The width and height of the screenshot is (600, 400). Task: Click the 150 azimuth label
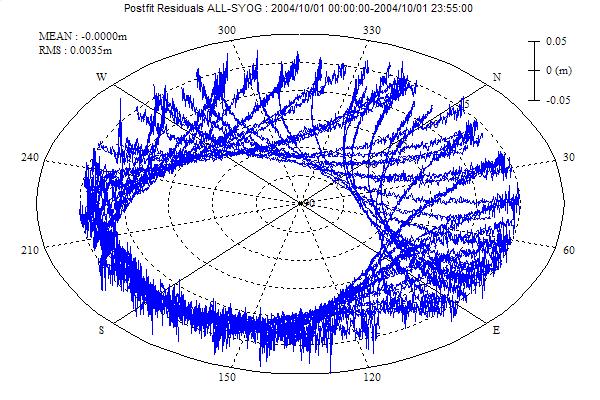click(227, 376)
